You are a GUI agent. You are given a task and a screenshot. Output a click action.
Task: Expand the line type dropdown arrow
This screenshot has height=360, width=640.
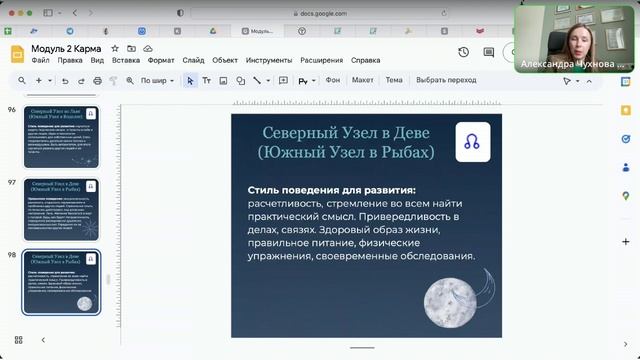268,81
